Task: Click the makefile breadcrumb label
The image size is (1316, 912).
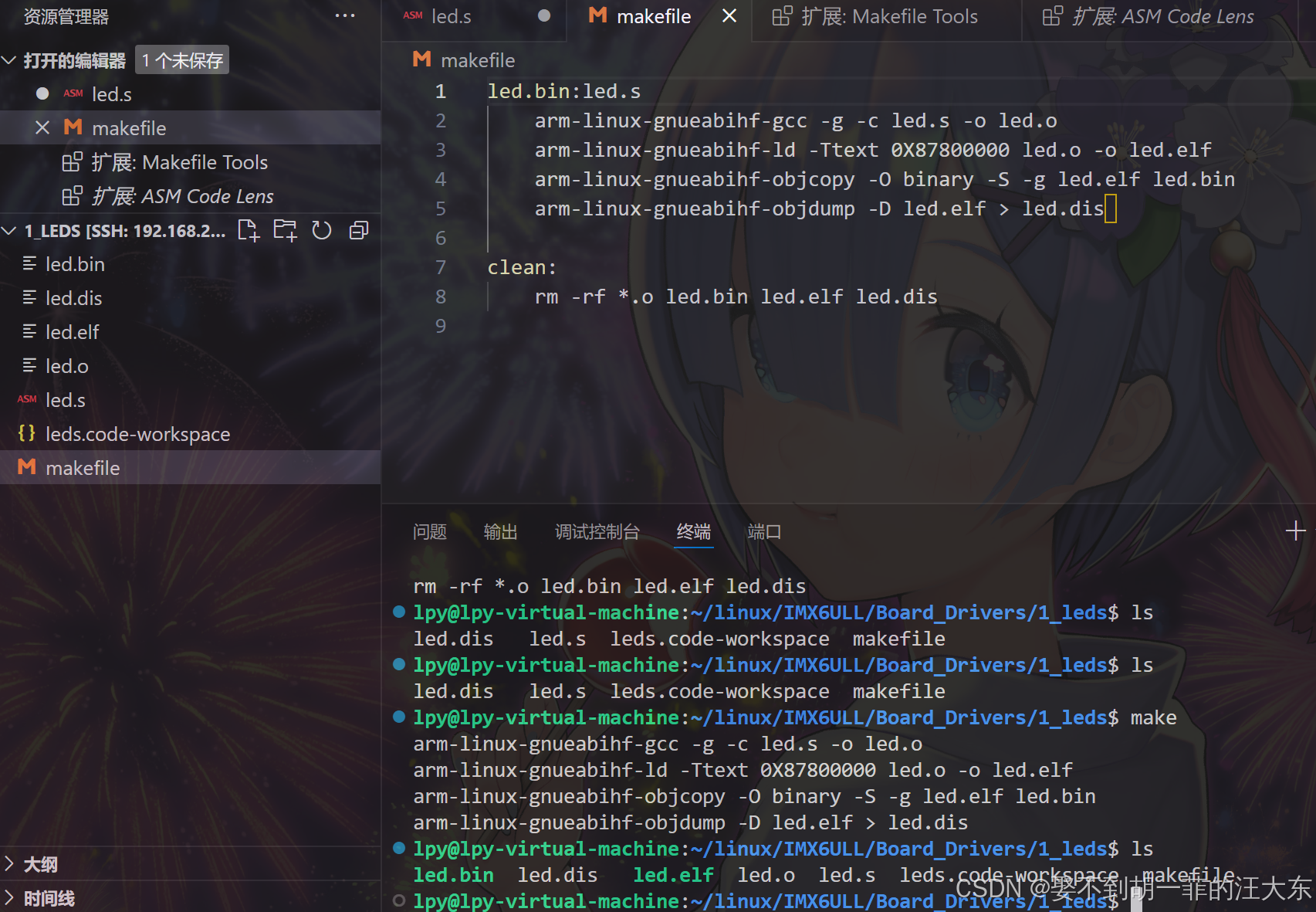Action: 478,59
